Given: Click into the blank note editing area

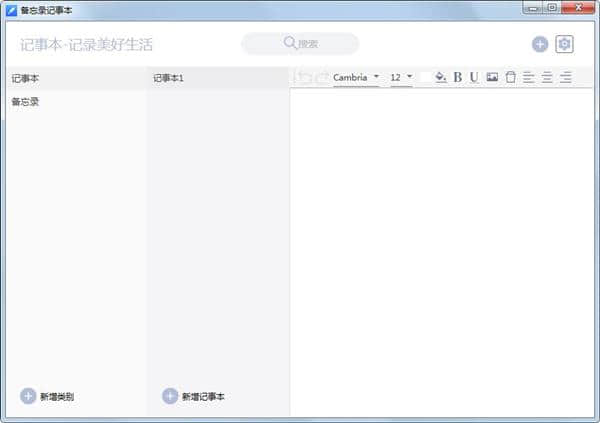Looking at the screenshot, I should click(x=442, y=253).
